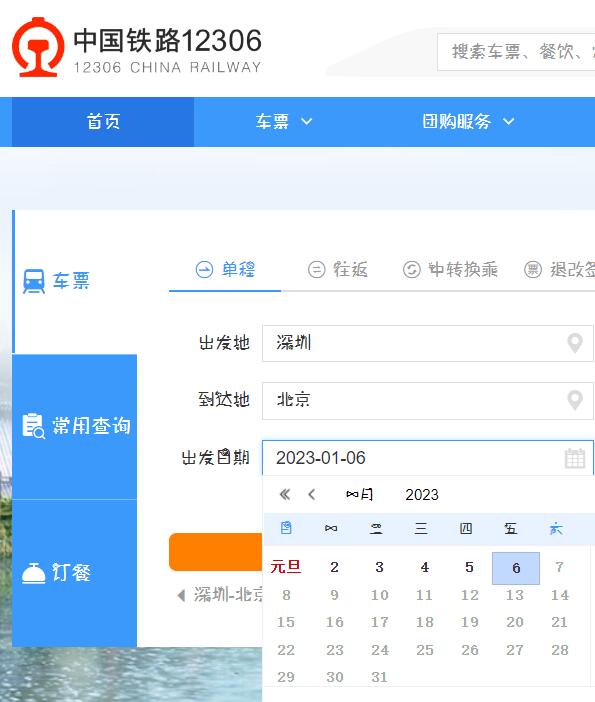Image resolution: width=595 pixels, height=702 pixels.
Task: Click left arrow before 深圳-北京 history
Action: click(181, 595)
